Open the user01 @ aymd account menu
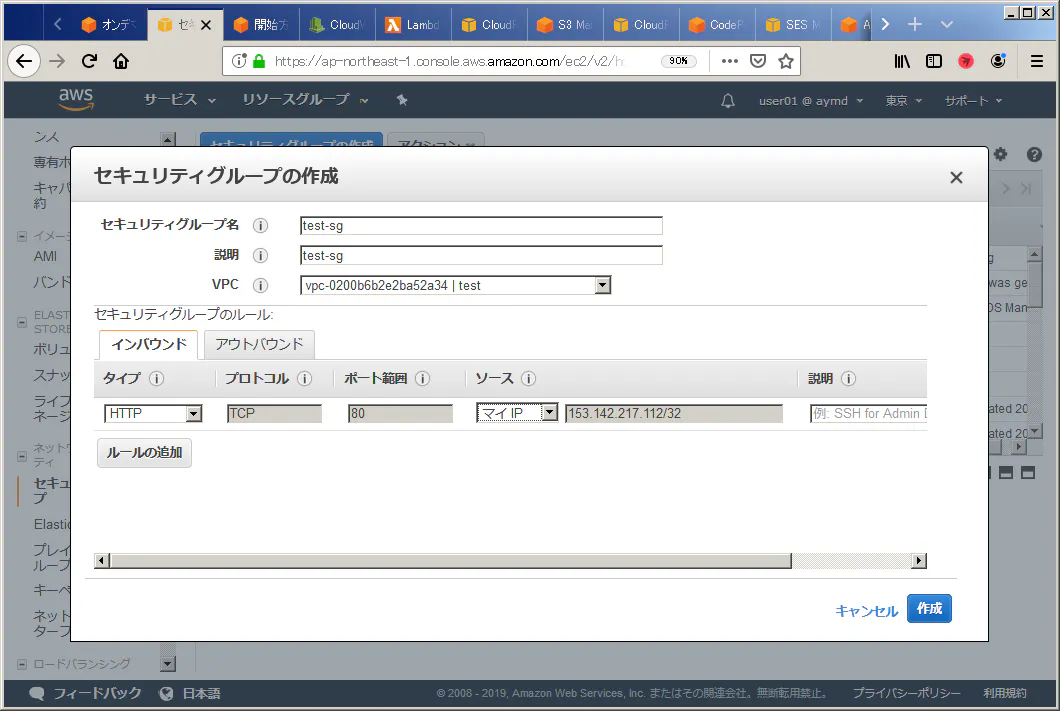This screenshot has height=711, width=1060. click(x=811, y=101)
